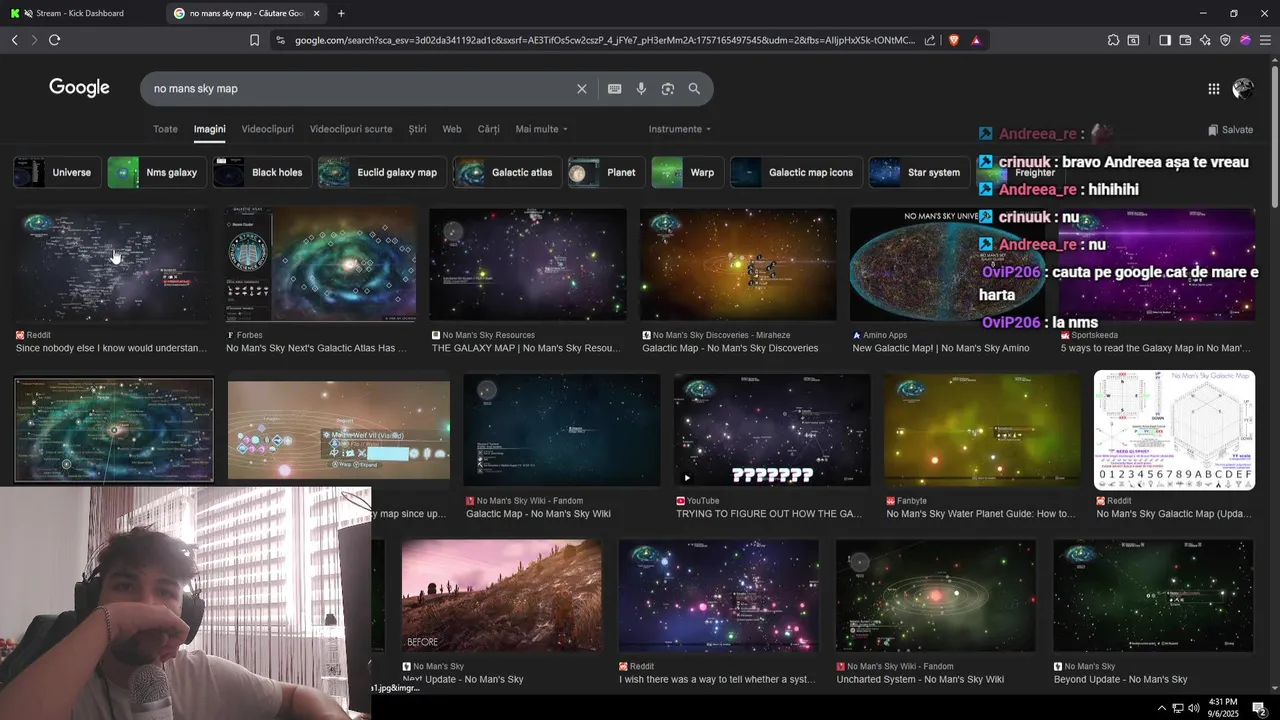1280x720 pixels.
Task: Select the Planet filter chip
Action: click(606, 172)
